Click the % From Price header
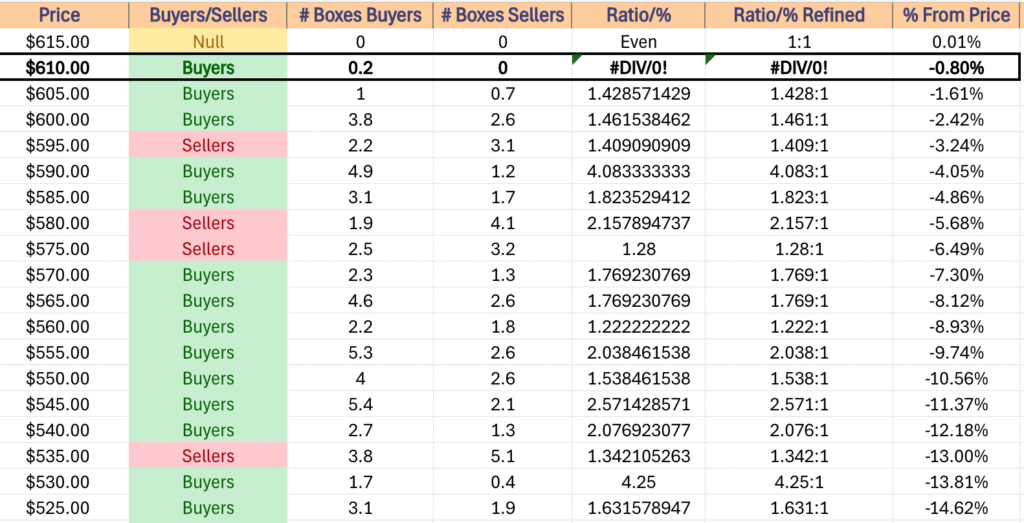Screen dimensions: 1024x523 [x=958, y=16]
